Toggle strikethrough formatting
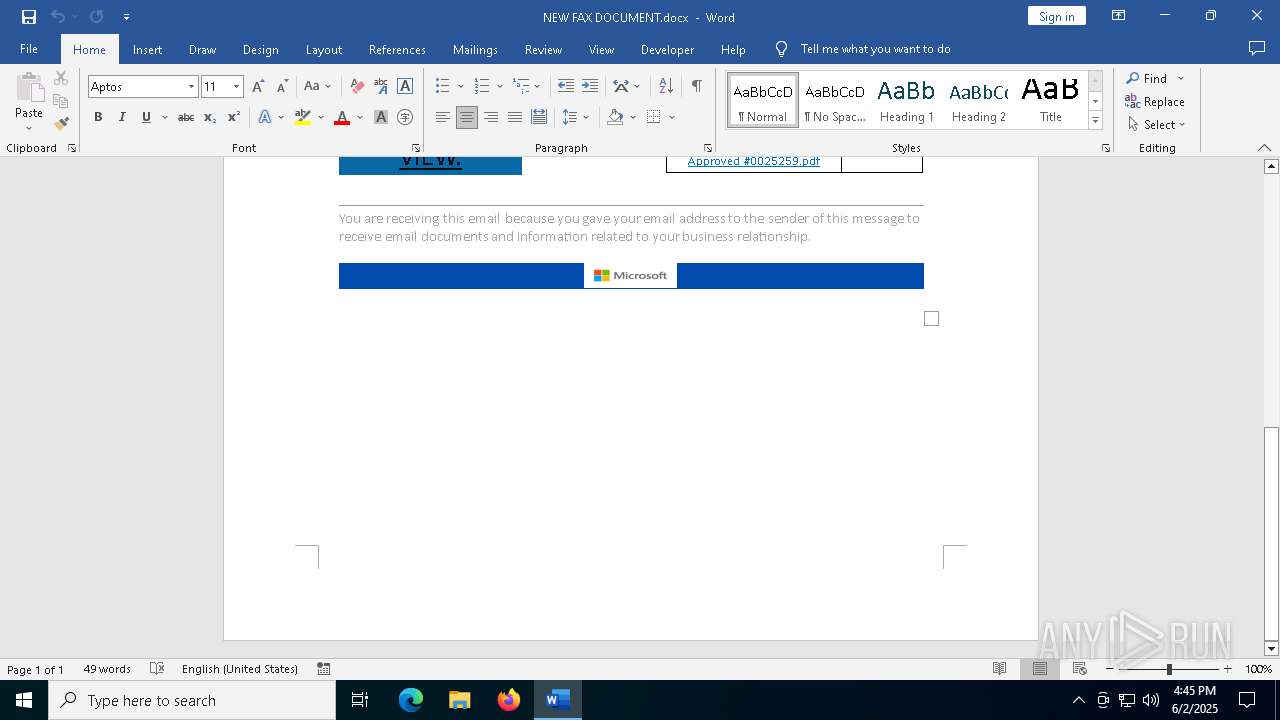1280x720 pixels. [x=186, y=117]
